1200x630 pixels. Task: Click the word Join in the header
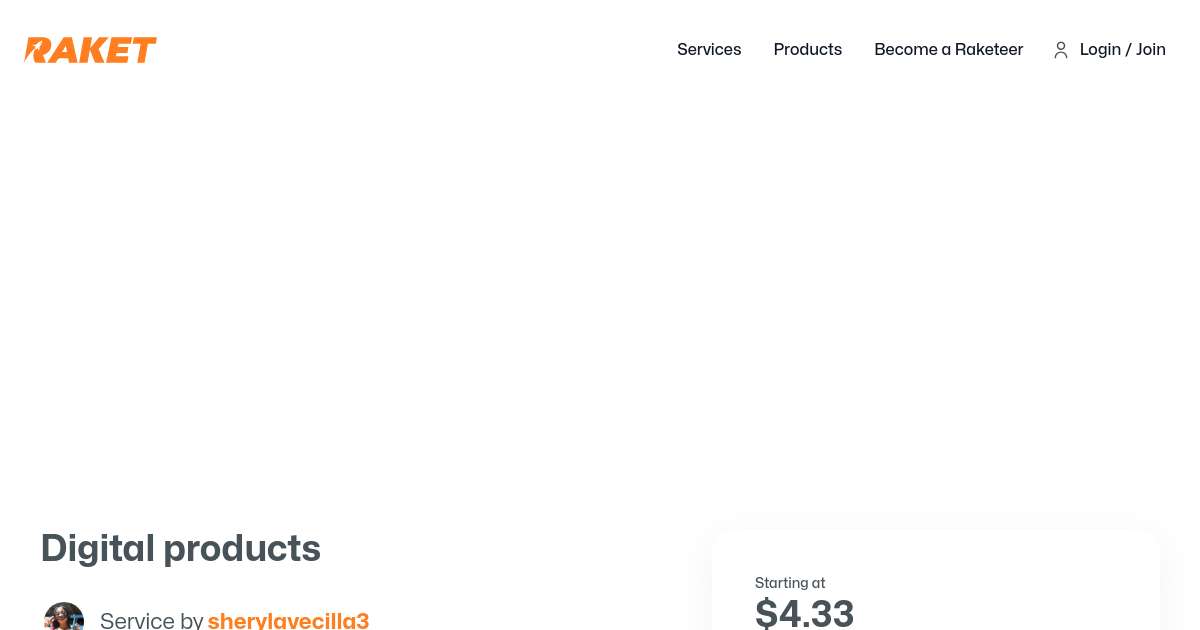coord(1151,49)
